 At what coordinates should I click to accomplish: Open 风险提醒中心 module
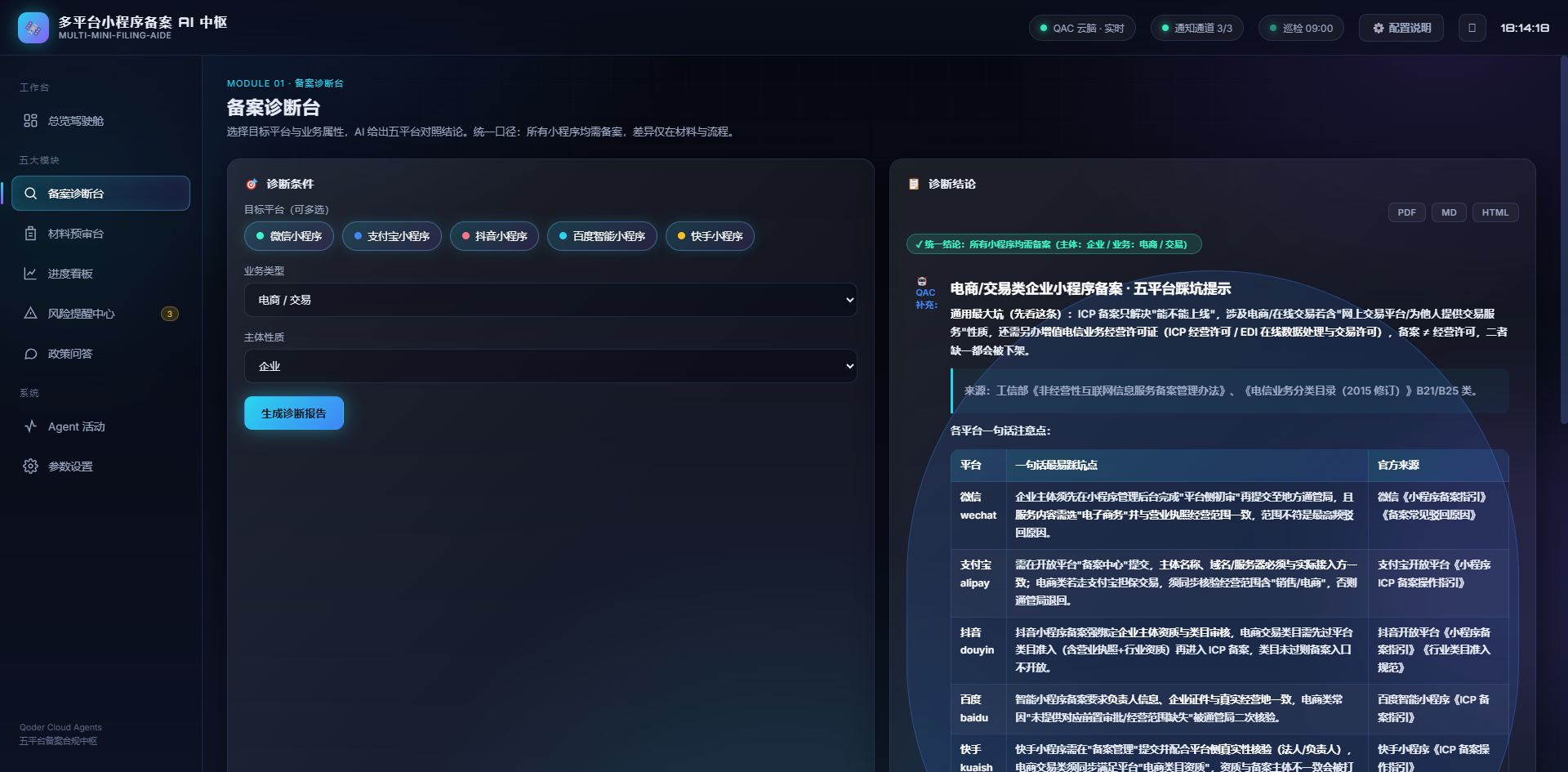[x=100, y=314]
